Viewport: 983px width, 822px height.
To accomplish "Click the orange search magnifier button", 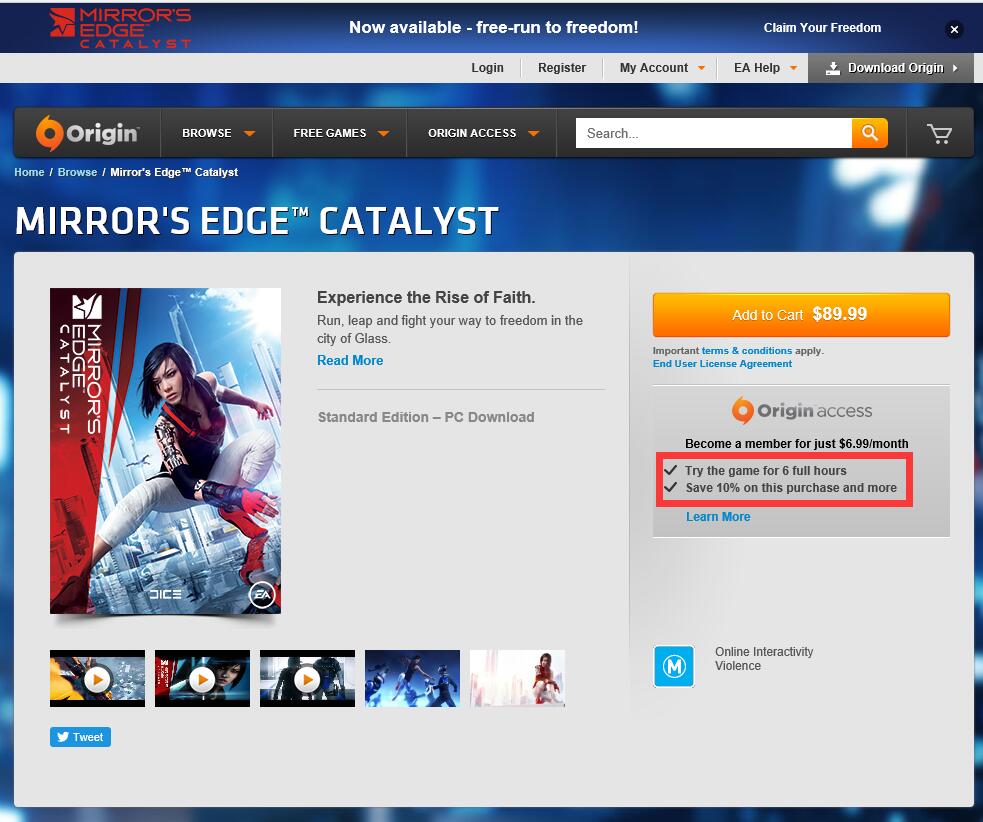I will pos(870,133).
